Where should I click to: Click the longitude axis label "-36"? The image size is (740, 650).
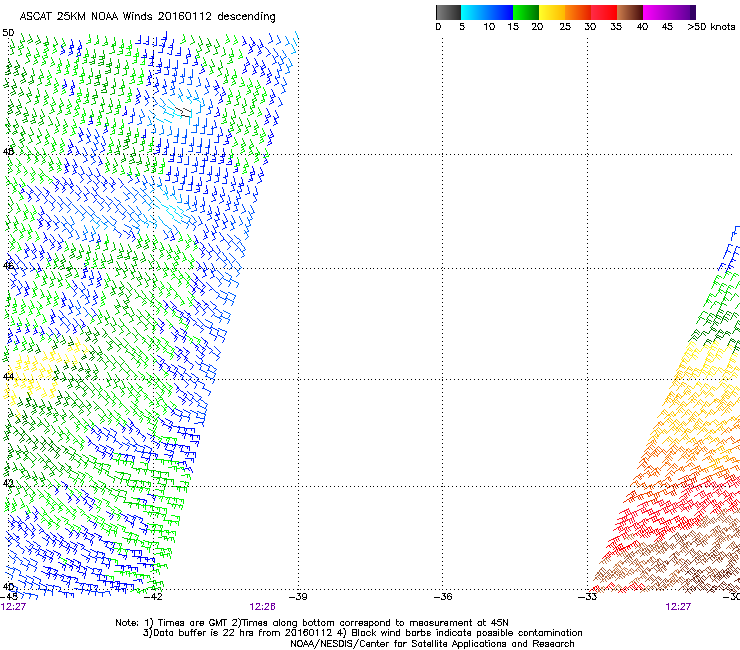[x=443, y=597]
